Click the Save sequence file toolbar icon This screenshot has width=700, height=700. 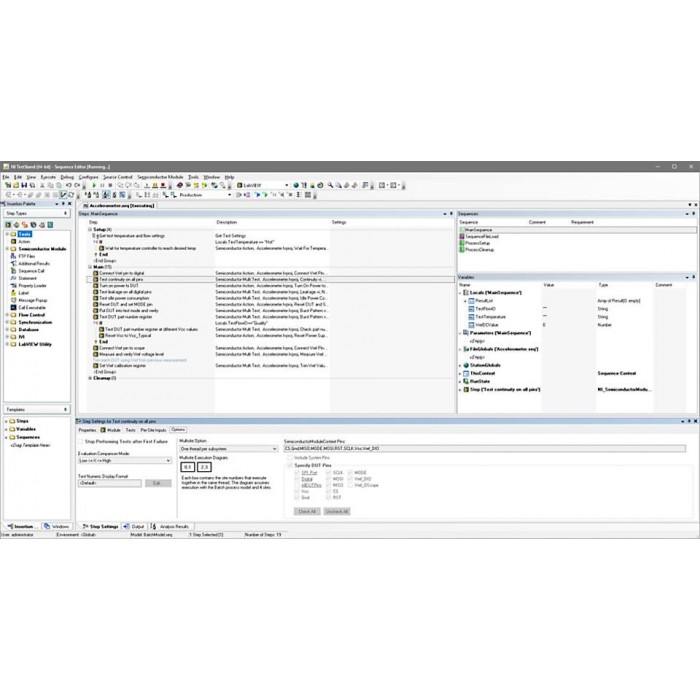(25, 185)
